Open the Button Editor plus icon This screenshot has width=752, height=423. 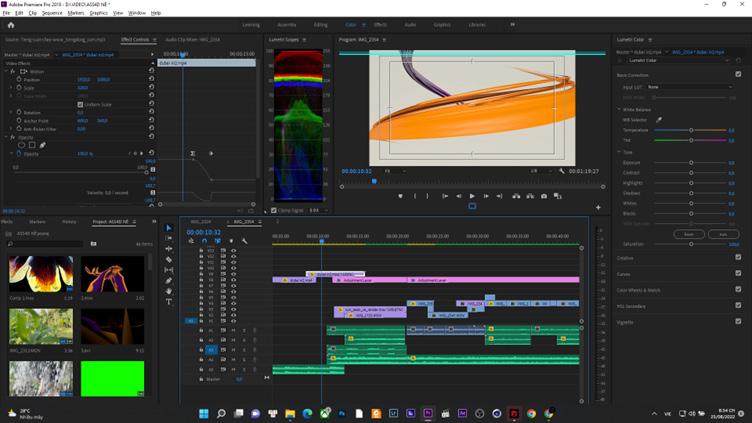(x=598, y=208)
